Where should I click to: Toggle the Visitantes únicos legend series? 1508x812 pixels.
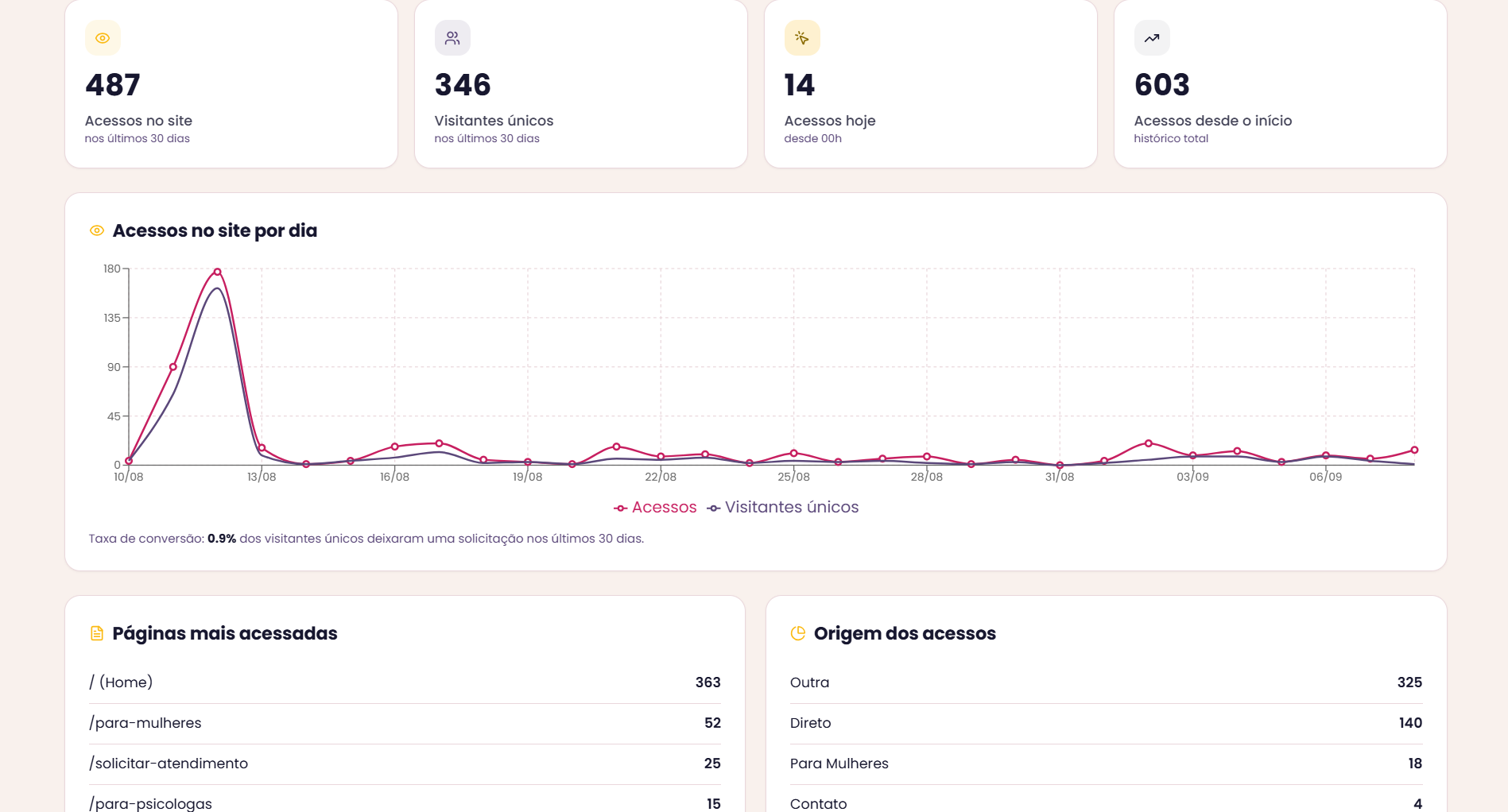pyautogui.click(x=783, y=507)
